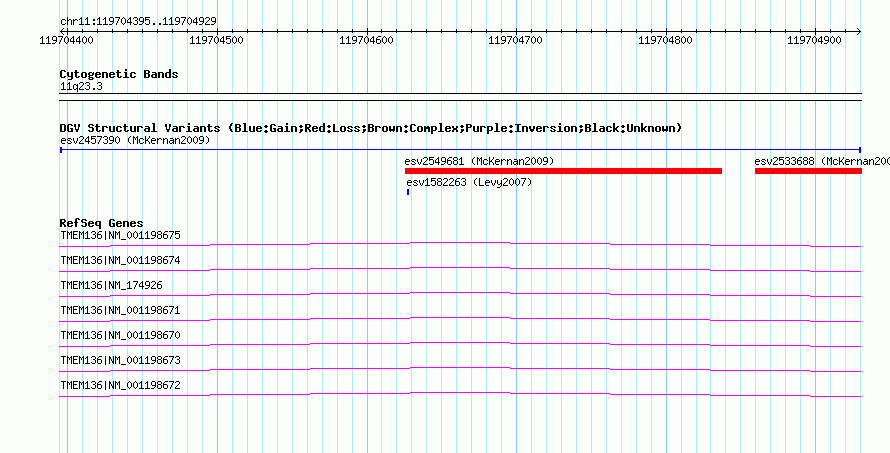
Task: Click the small blue esv1582263 marker
Action: point(408,192)
